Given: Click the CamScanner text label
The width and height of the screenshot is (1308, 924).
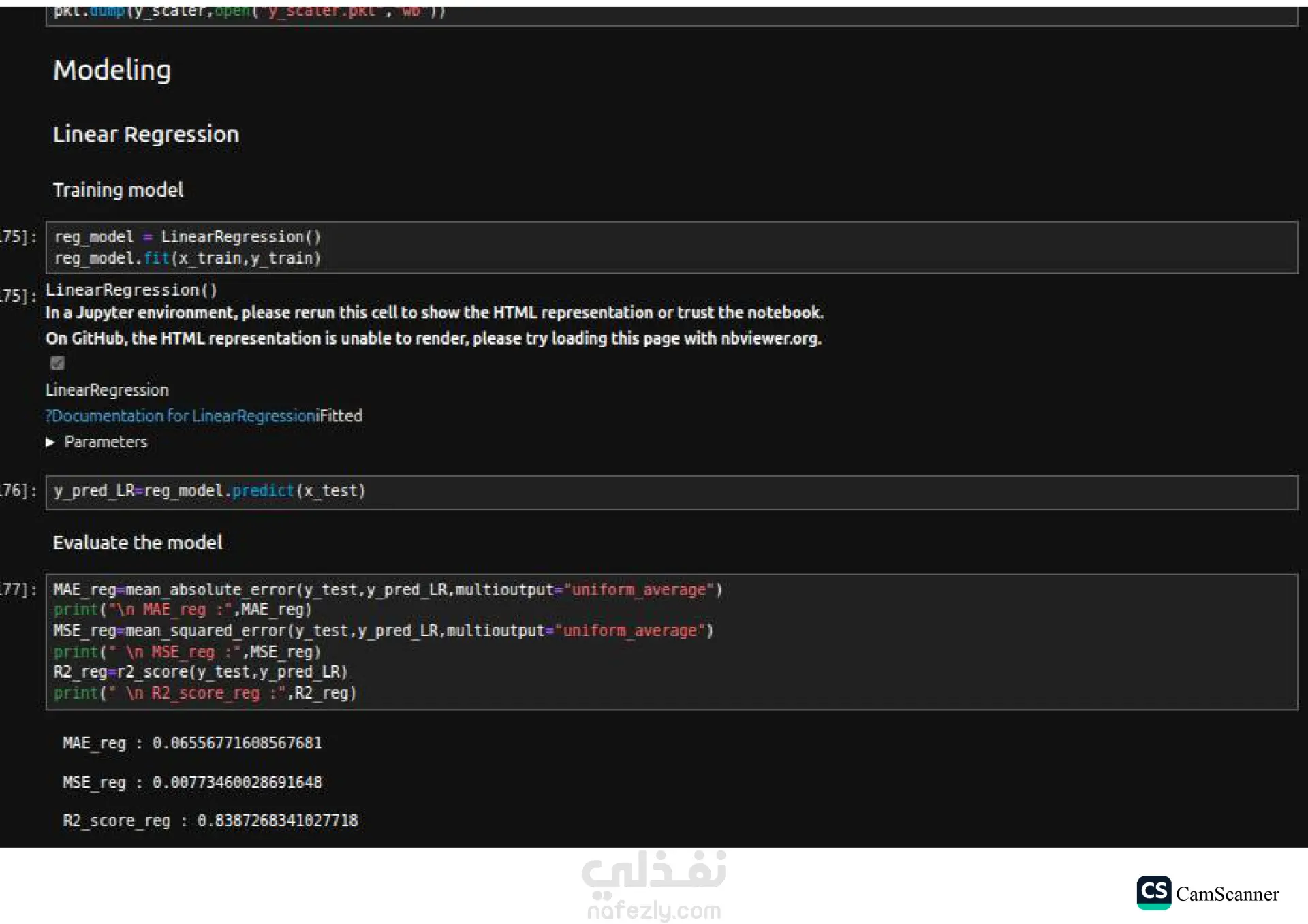Looking at the screenshot, I should click(x=1227, y=894).
